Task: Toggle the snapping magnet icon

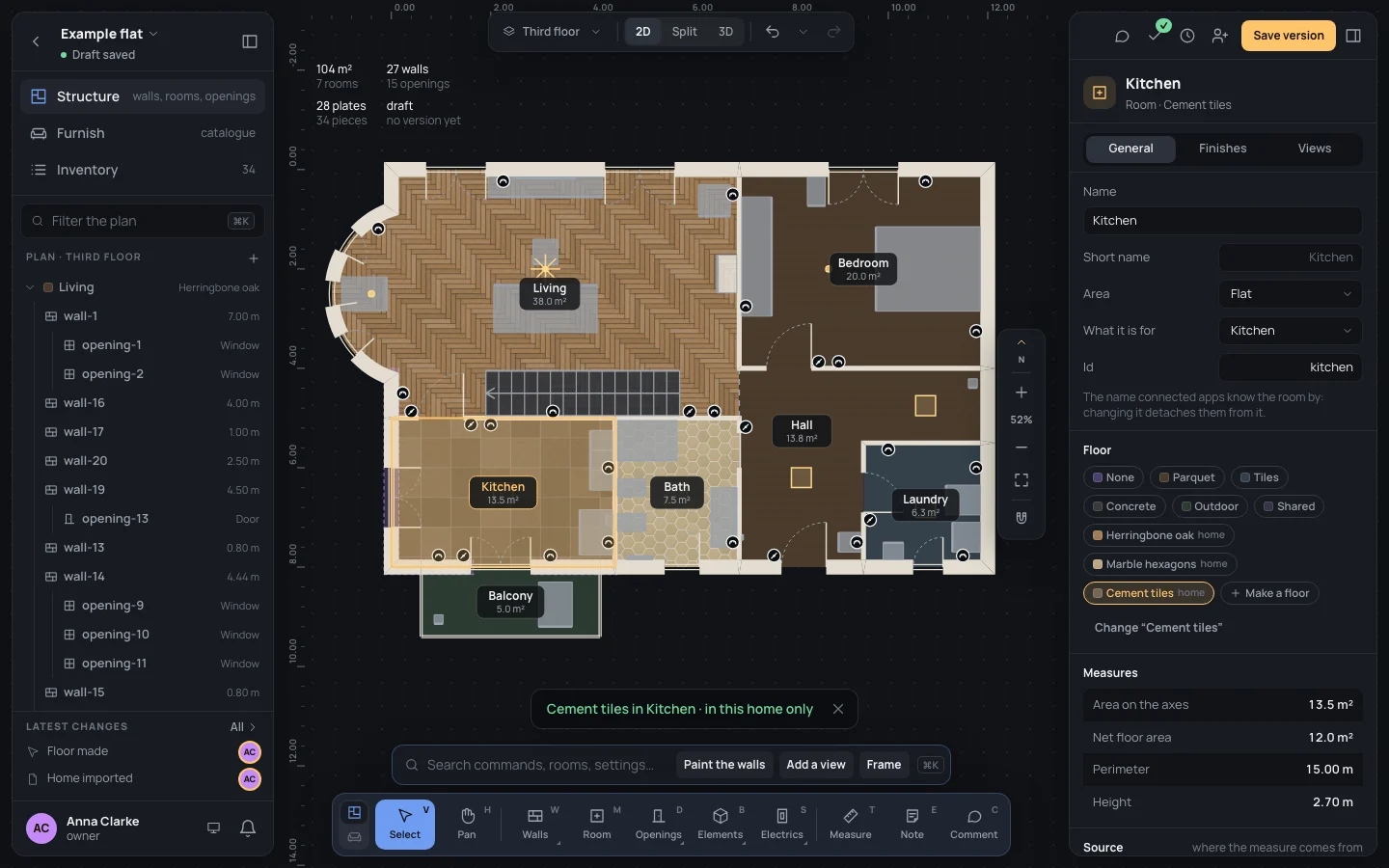Action: point(1021,518)
